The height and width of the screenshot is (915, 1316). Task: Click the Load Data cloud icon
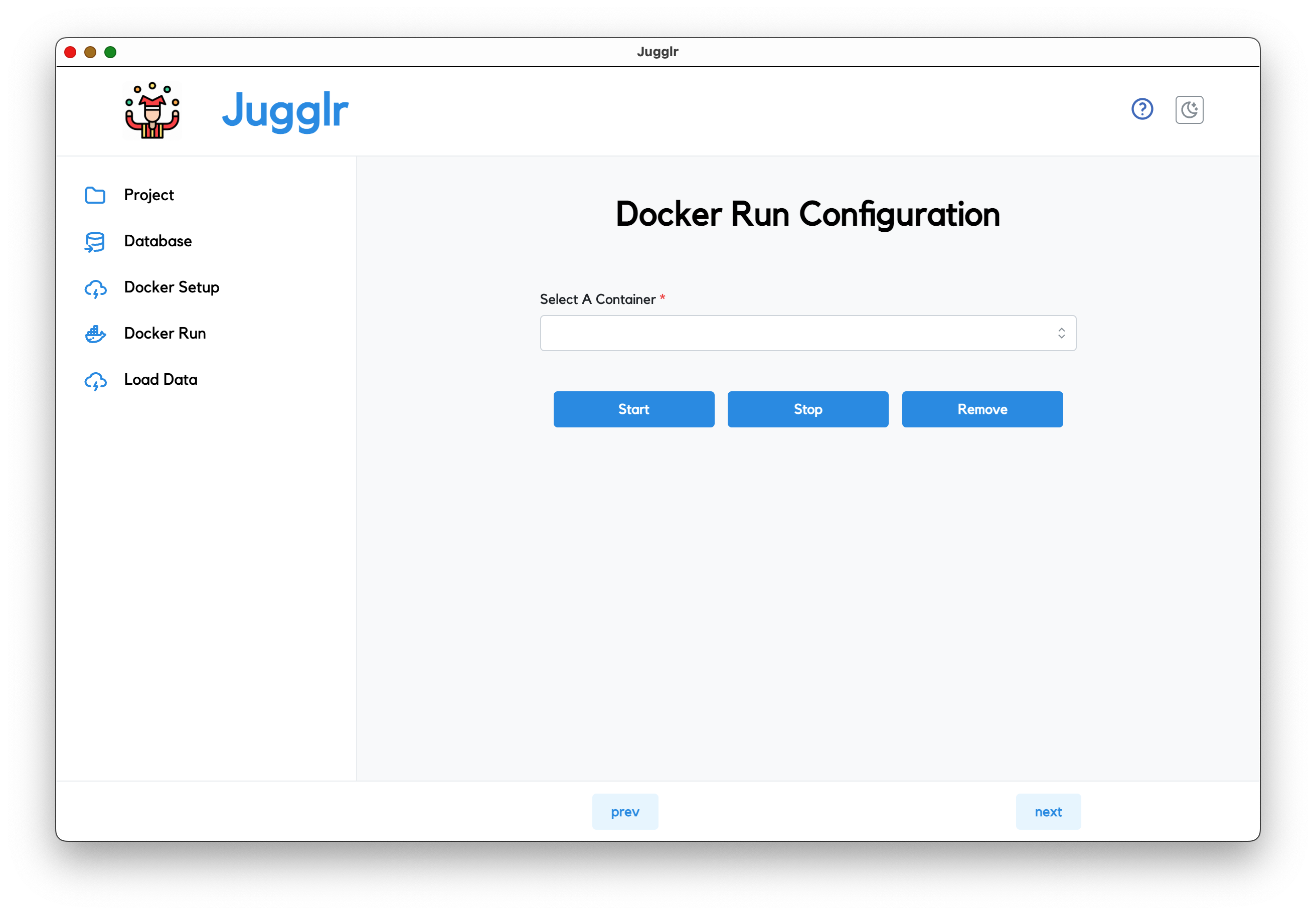coord(96,381)
